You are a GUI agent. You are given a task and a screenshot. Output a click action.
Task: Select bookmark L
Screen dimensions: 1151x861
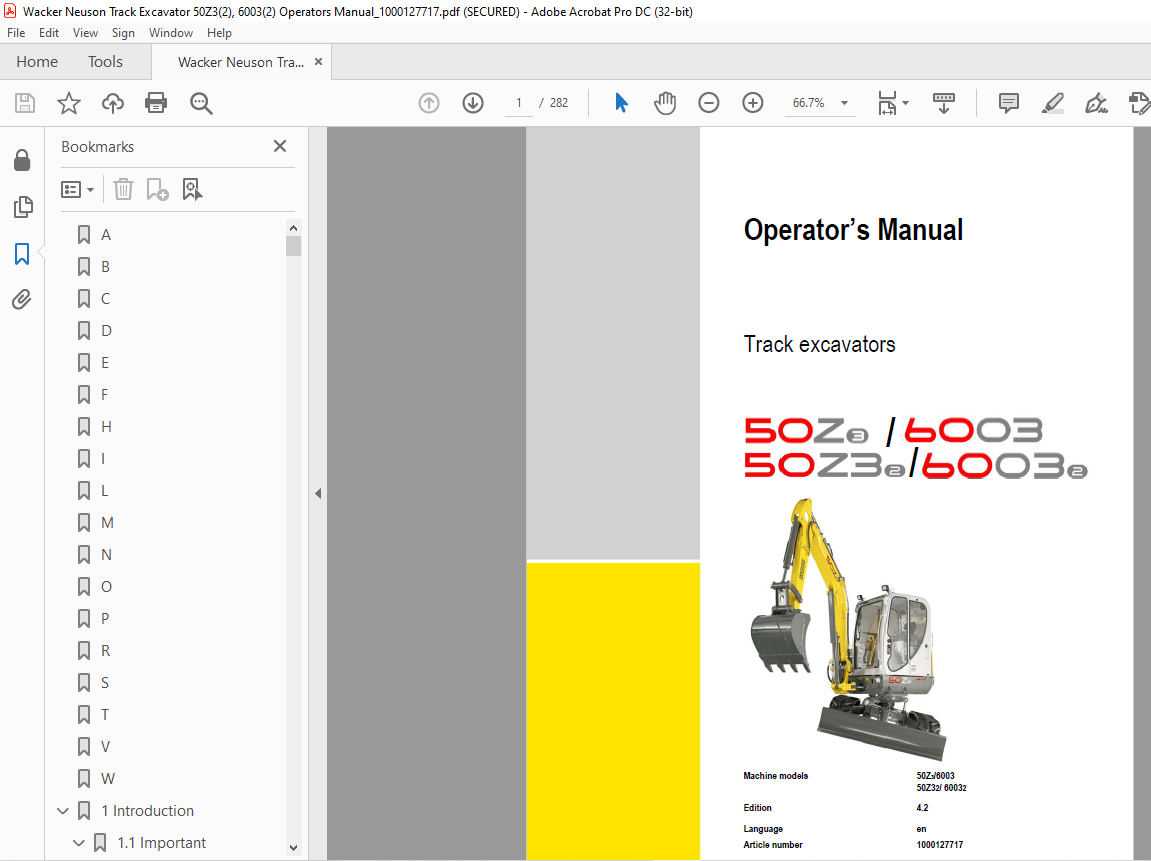click(104, 490)
